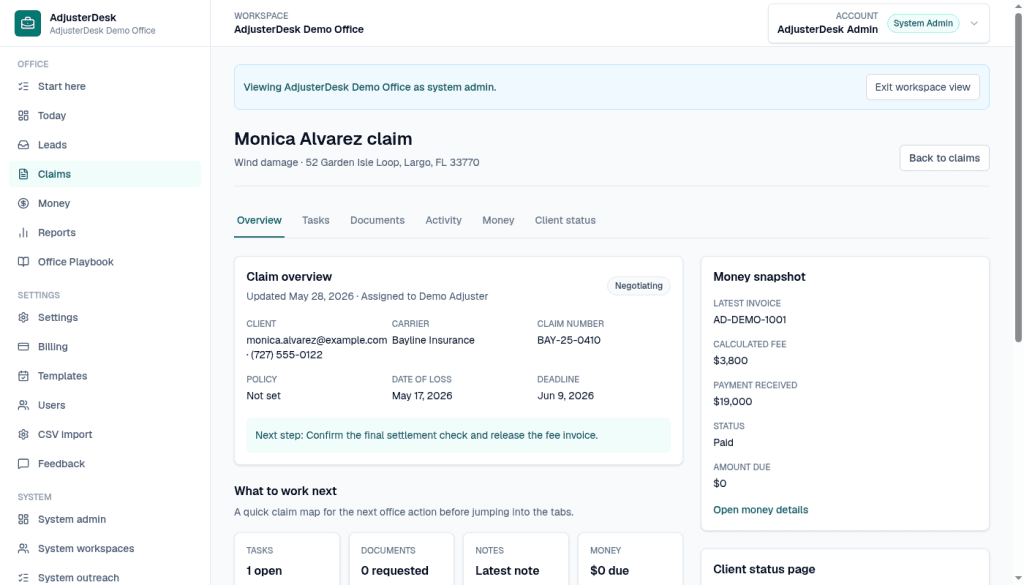Click Back to claims button

tap(944, 158)
